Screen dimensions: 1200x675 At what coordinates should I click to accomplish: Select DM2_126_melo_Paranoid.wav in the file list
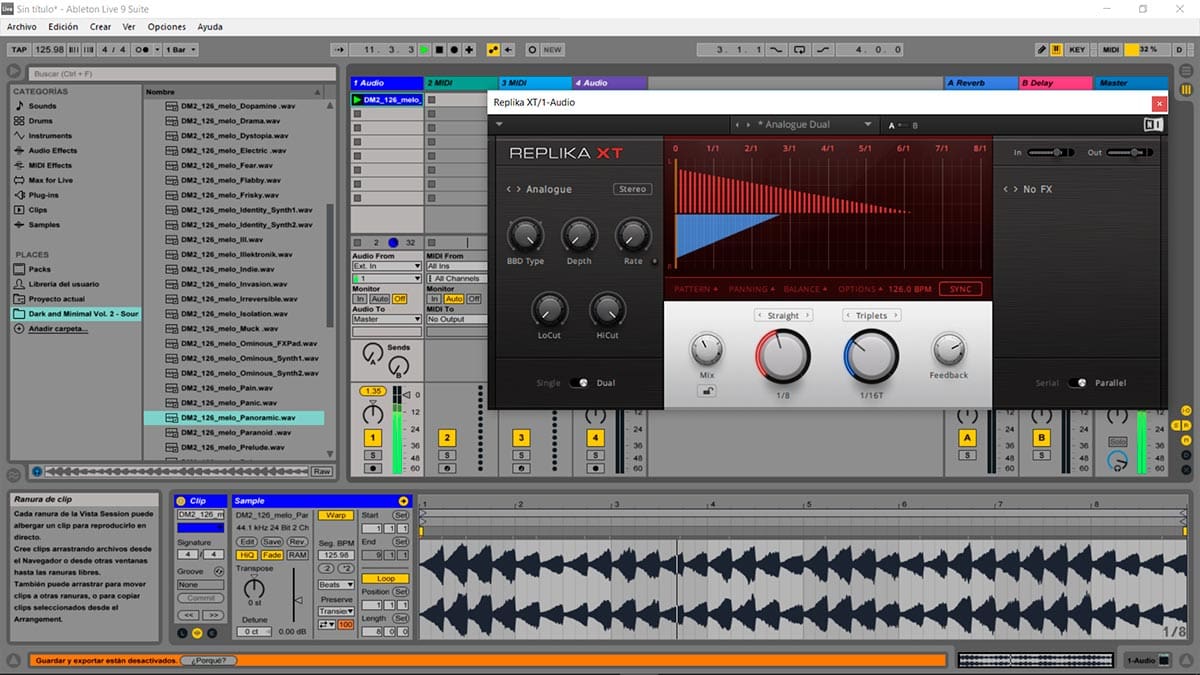click(x=234, y=432)
